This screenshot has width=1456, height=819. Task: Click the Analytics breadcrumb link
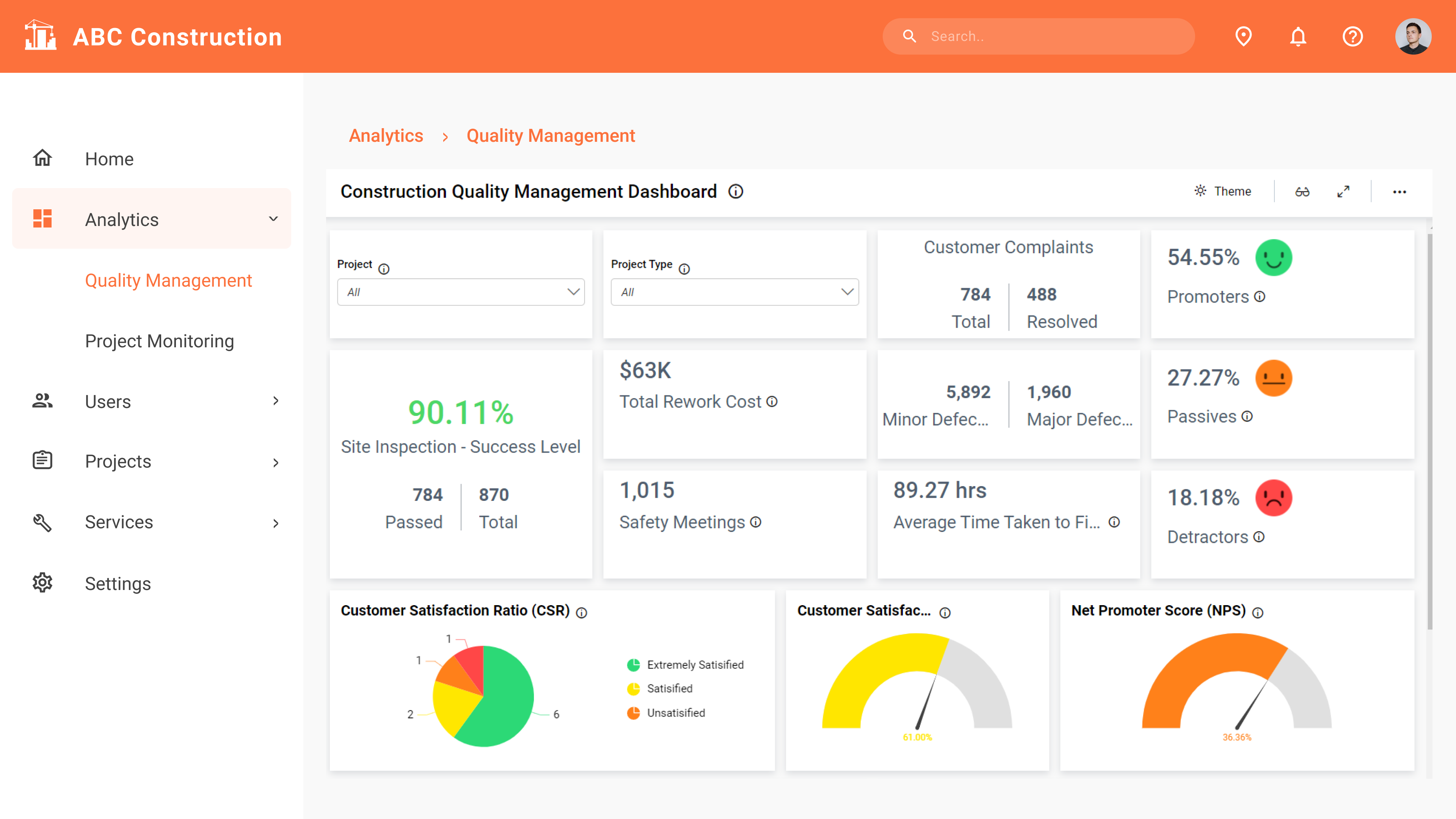386,136
